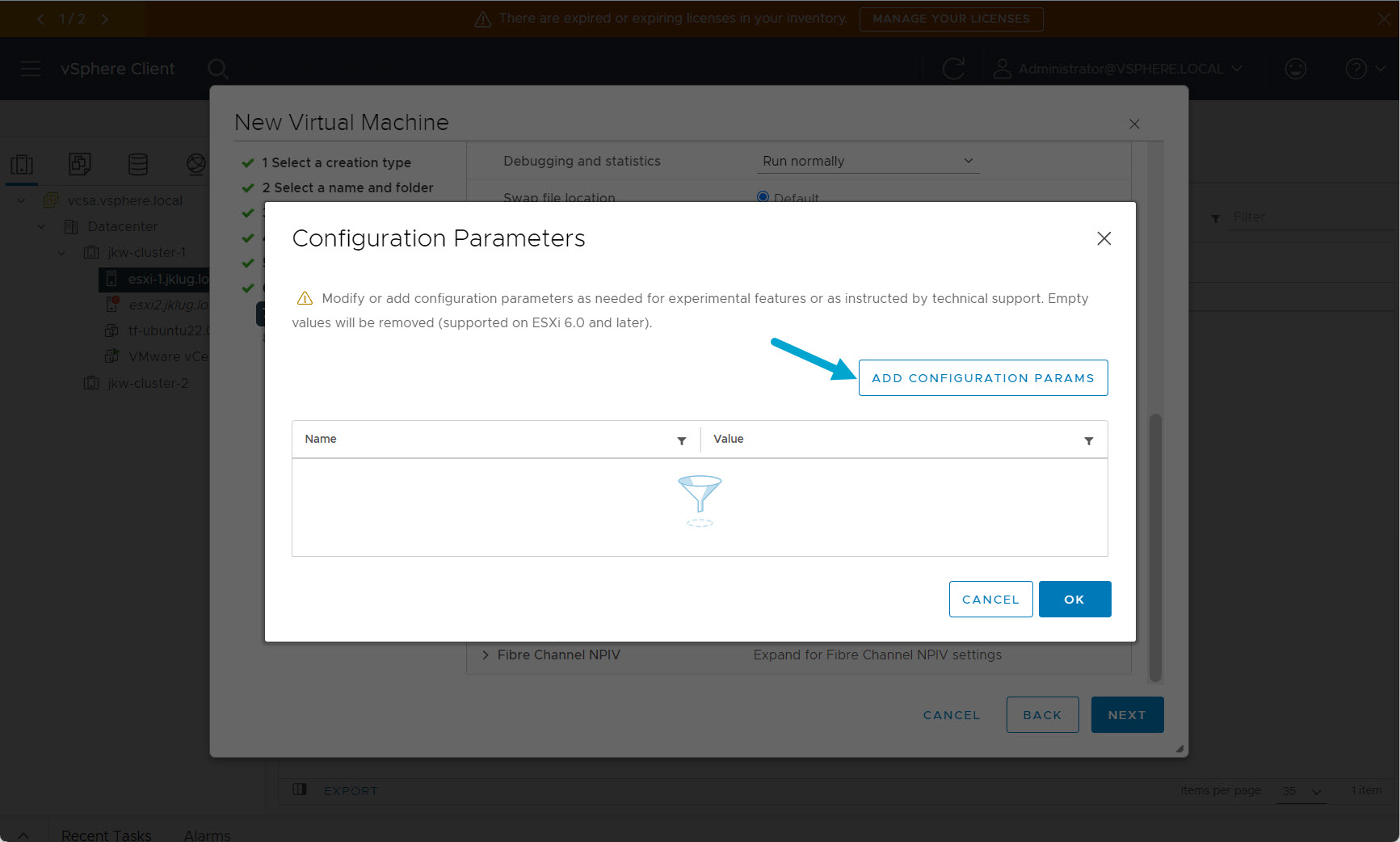The height and width of the screenshot is (842, 1400).
Task: Select the Default swap file radio button
Action: (763, 196)
